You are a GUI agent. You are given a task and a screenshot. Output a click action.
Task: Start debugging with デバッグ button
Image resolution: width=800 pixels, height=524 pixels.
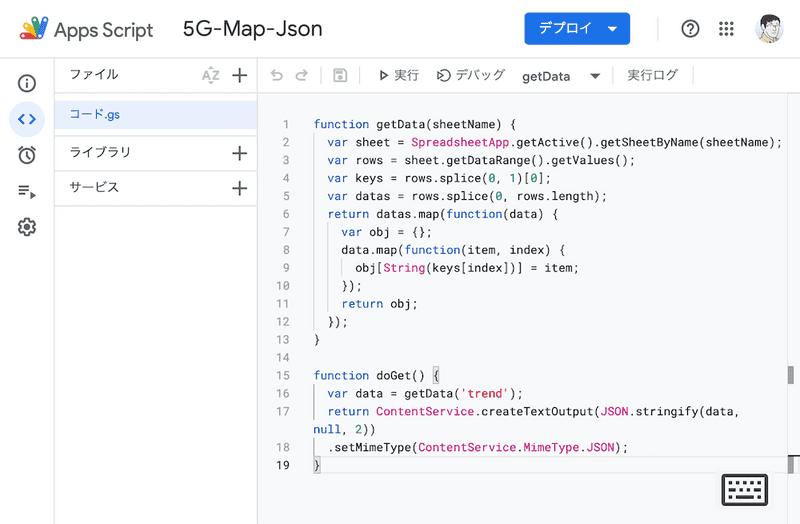pos(471,75)
